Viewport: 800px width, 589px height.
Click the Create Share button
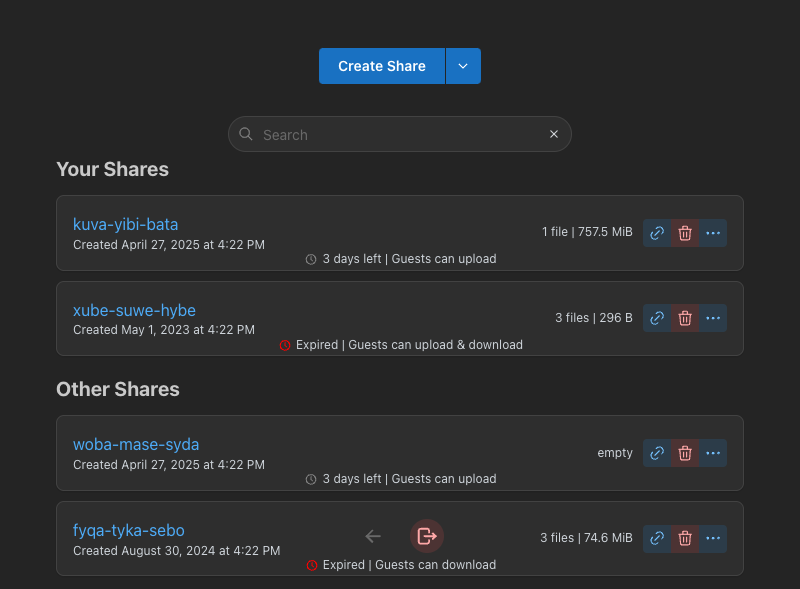382,66
